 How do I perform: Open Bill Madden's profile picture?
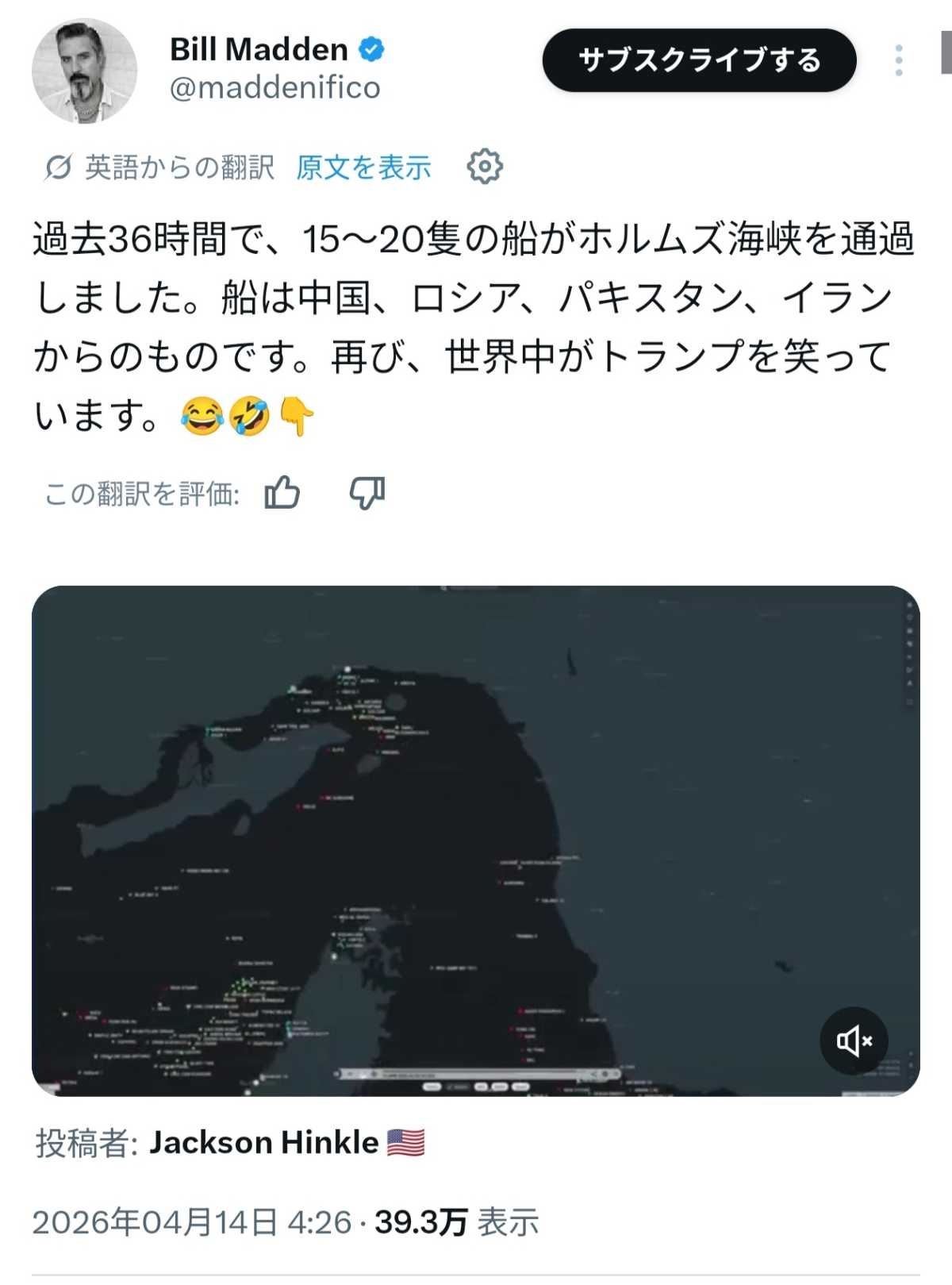tap(84, 71)
